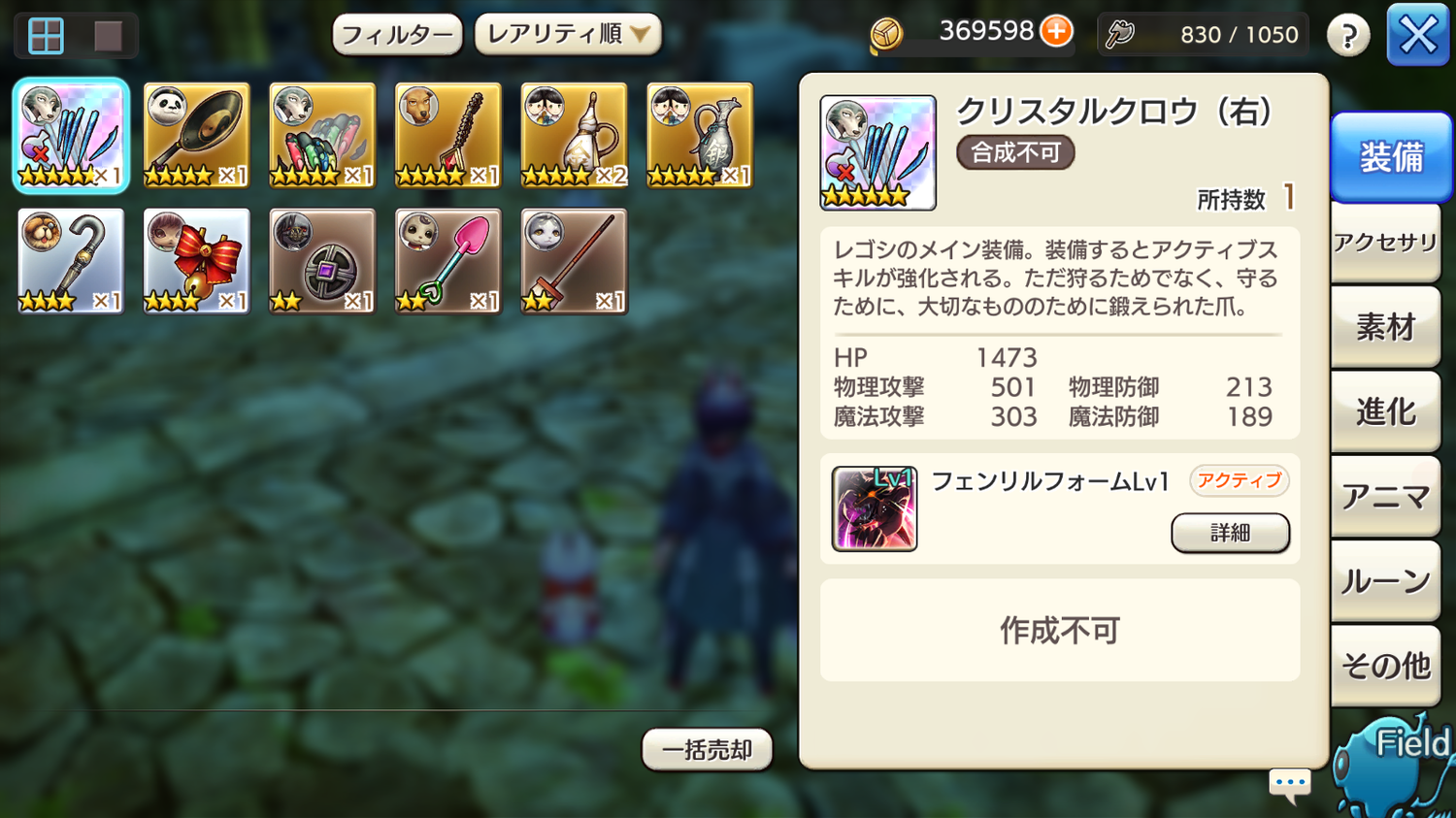The height and width of the screenshot is (818, 1456).
Task: Switch to single large view layout
Action: pyautogui.click(x=108, y=36)
